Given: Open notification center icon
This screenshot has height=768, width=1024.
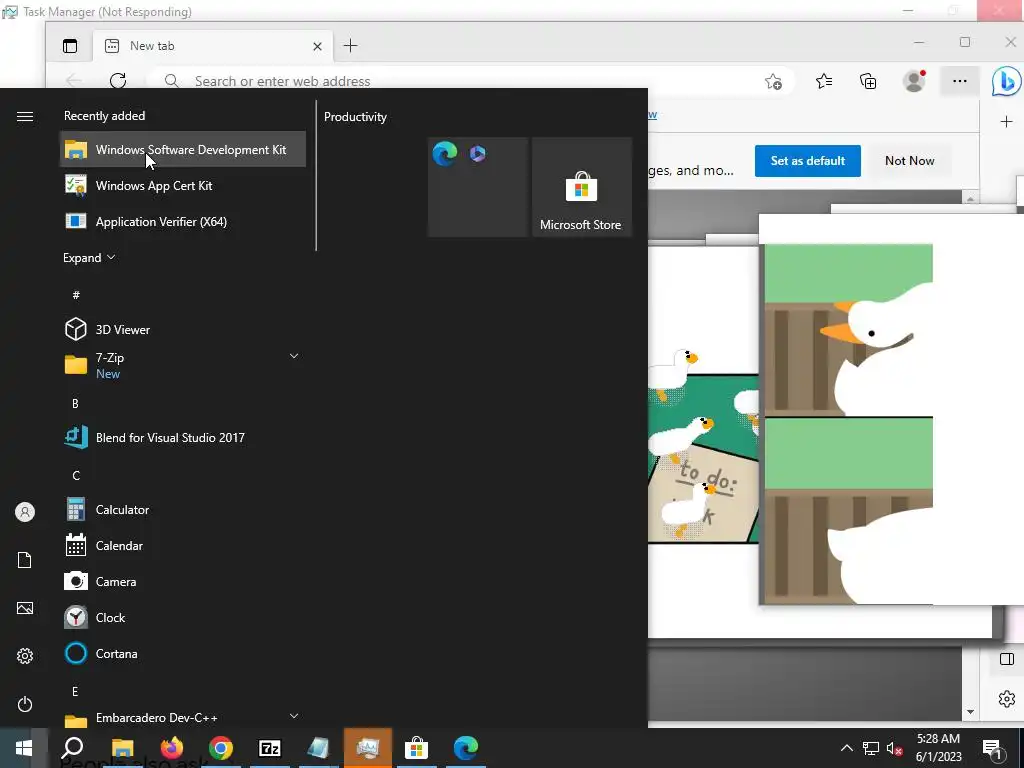Looking at the screenshot, I should pyautogui.click(x=993, y=748).
